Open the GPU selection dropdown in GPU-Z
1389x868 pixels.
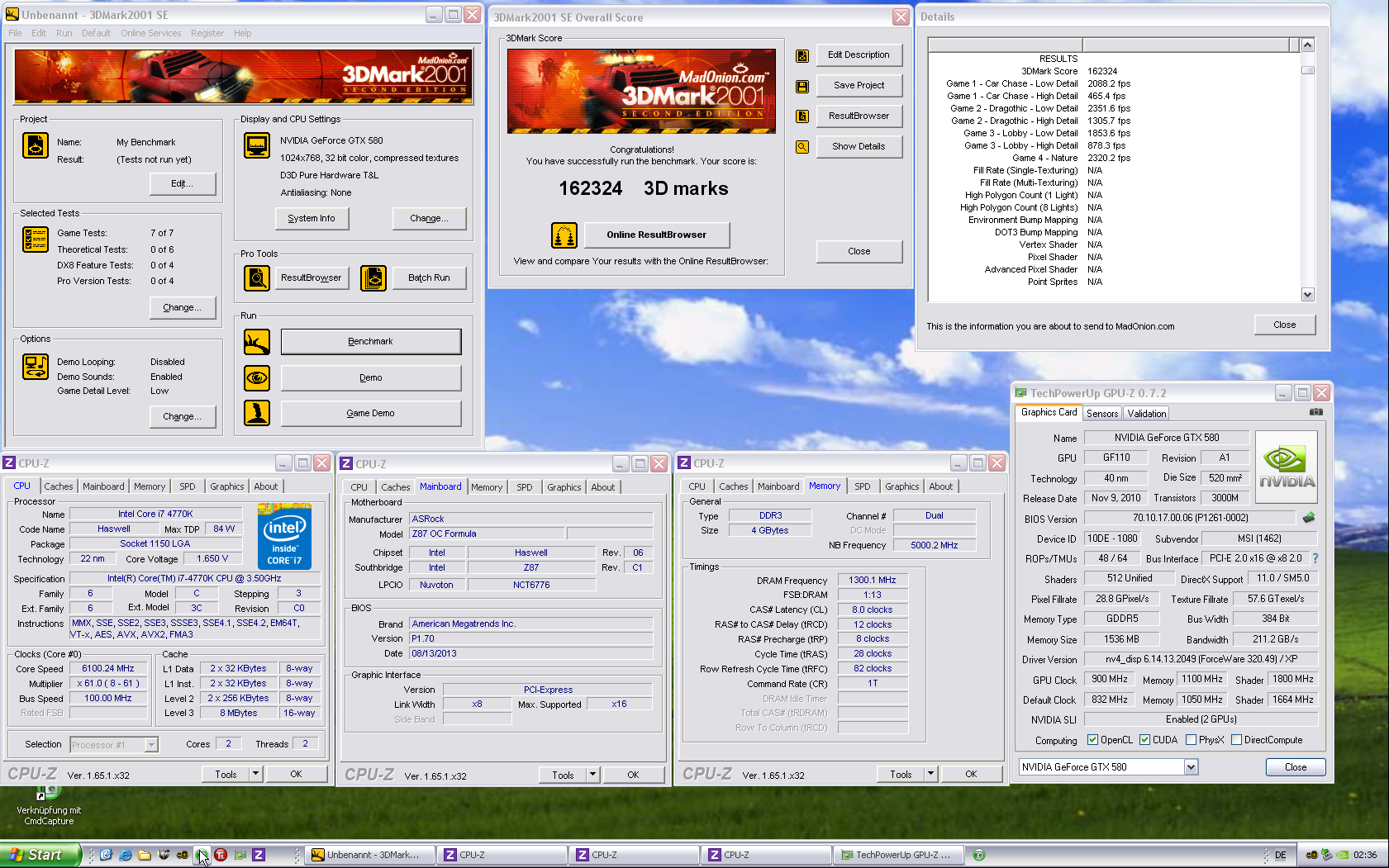[1191, 767]
